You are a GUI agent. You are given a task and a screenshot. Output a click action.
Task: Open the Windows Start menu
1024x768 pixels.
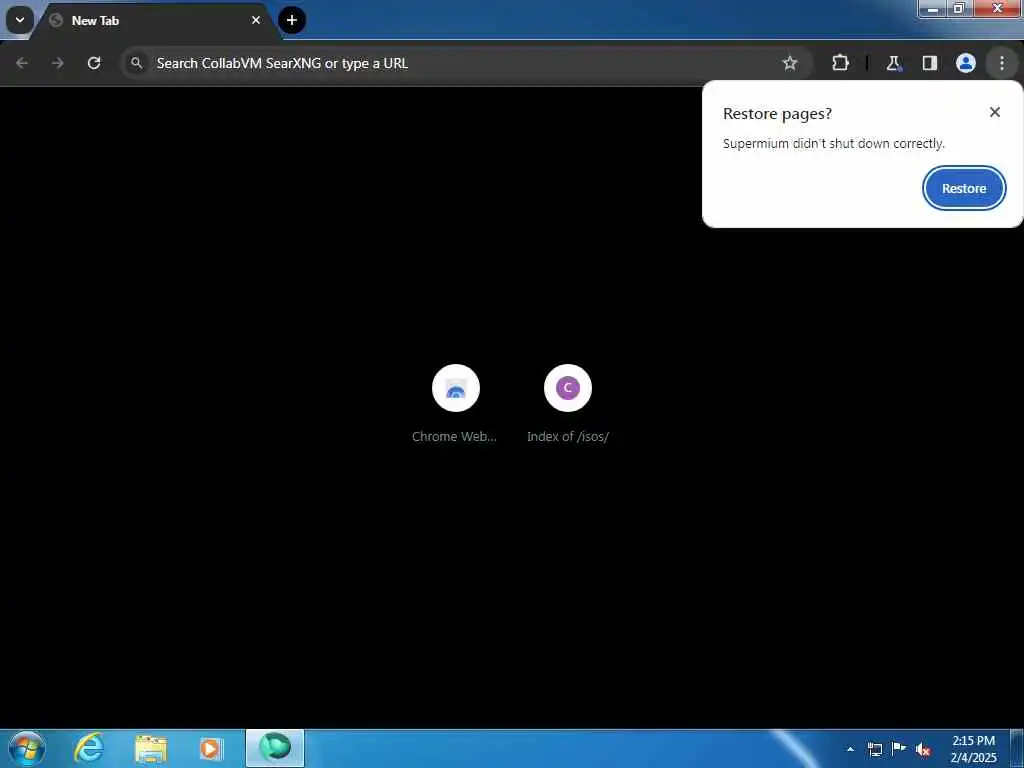[27, 748]
